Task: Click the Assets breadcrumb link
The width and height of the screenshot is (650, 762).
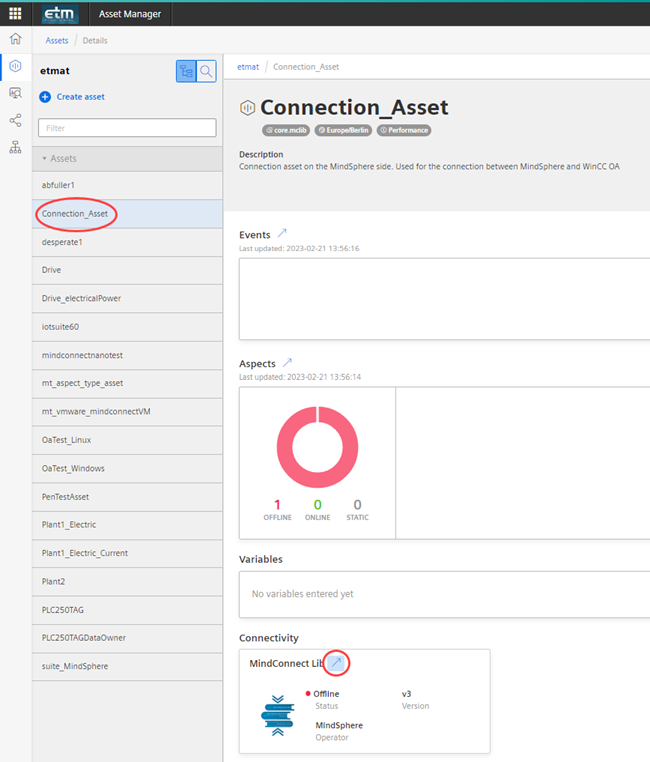Action: [57, 41]
